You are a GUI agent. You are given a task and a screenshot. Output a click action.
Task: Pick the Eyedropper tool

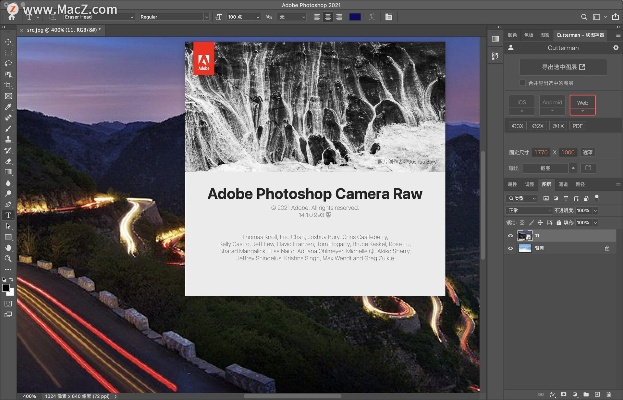point(8,106)
